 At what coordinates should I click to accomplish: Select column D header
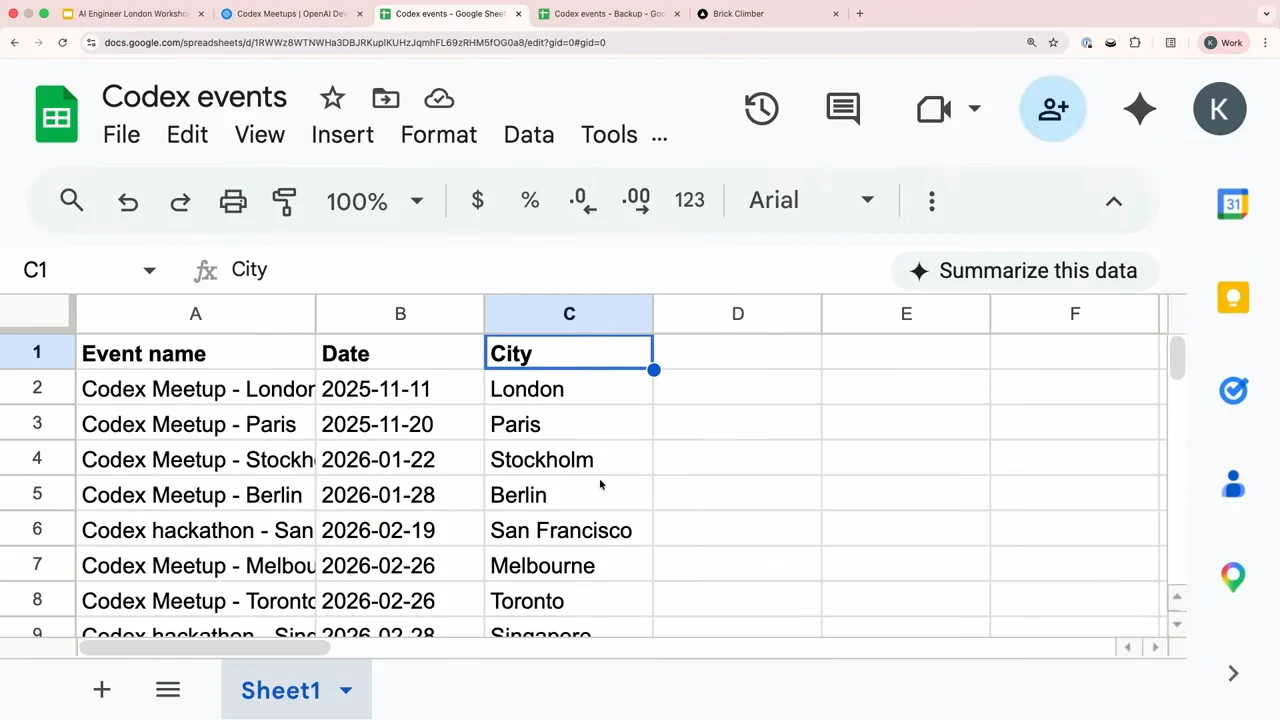click(x=738, y=314)
